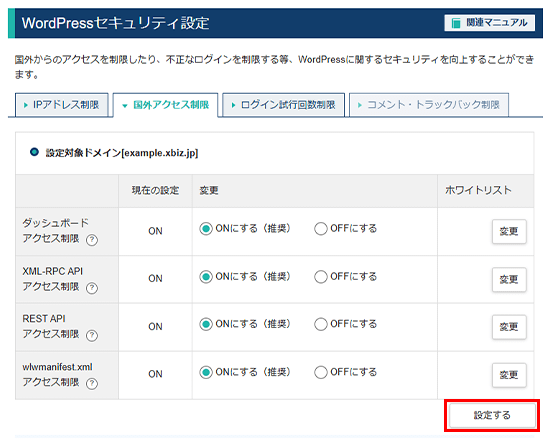Click 変更 whitelist button for REST API row
Screen dimensions: 550x440
pos(509,327)
